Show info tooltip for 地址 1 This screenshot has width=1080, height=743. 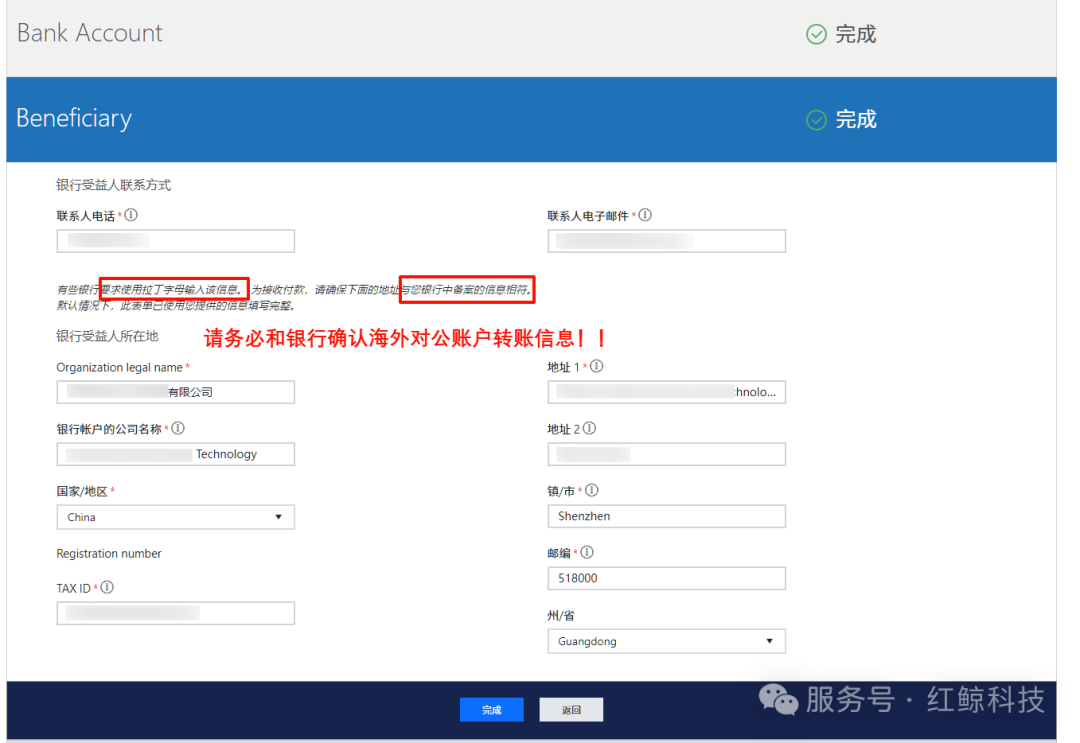click(x=596, y=366)
